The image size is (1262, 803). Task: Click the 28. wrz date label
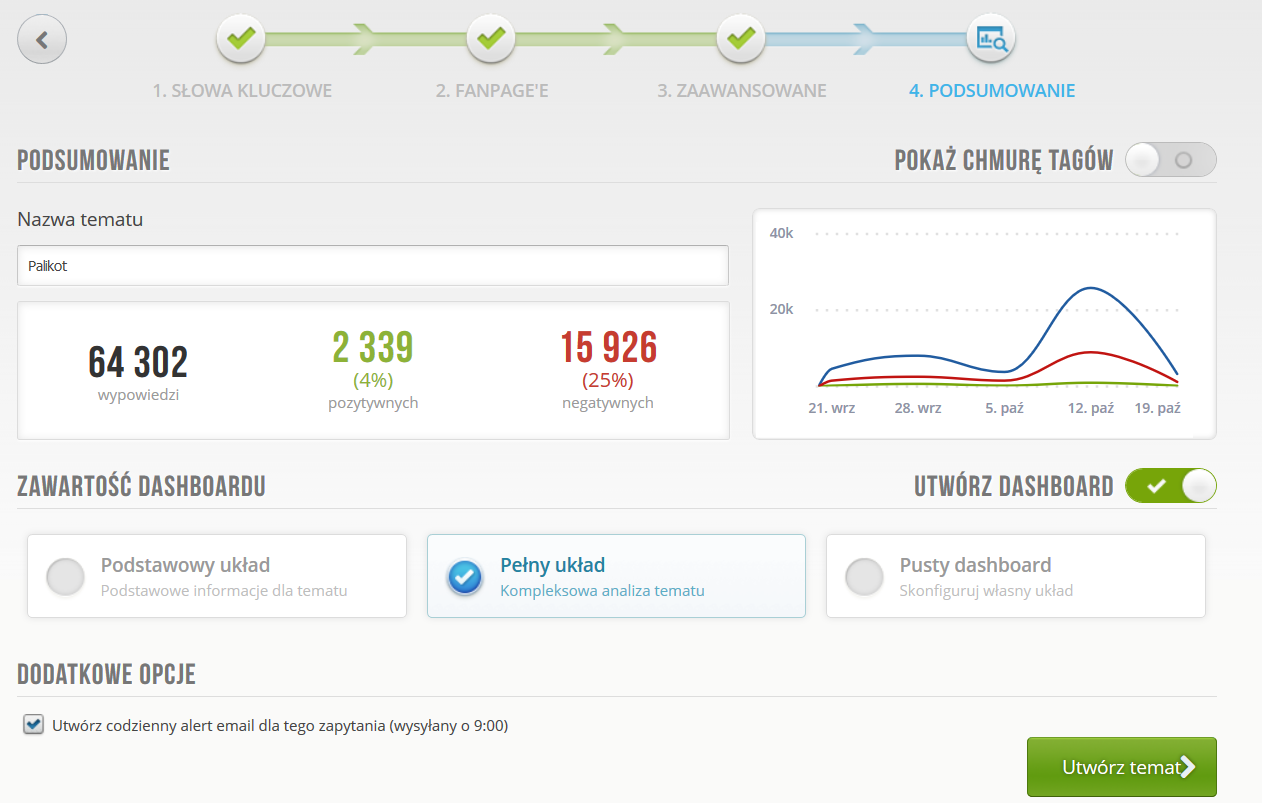pos(918,409)
